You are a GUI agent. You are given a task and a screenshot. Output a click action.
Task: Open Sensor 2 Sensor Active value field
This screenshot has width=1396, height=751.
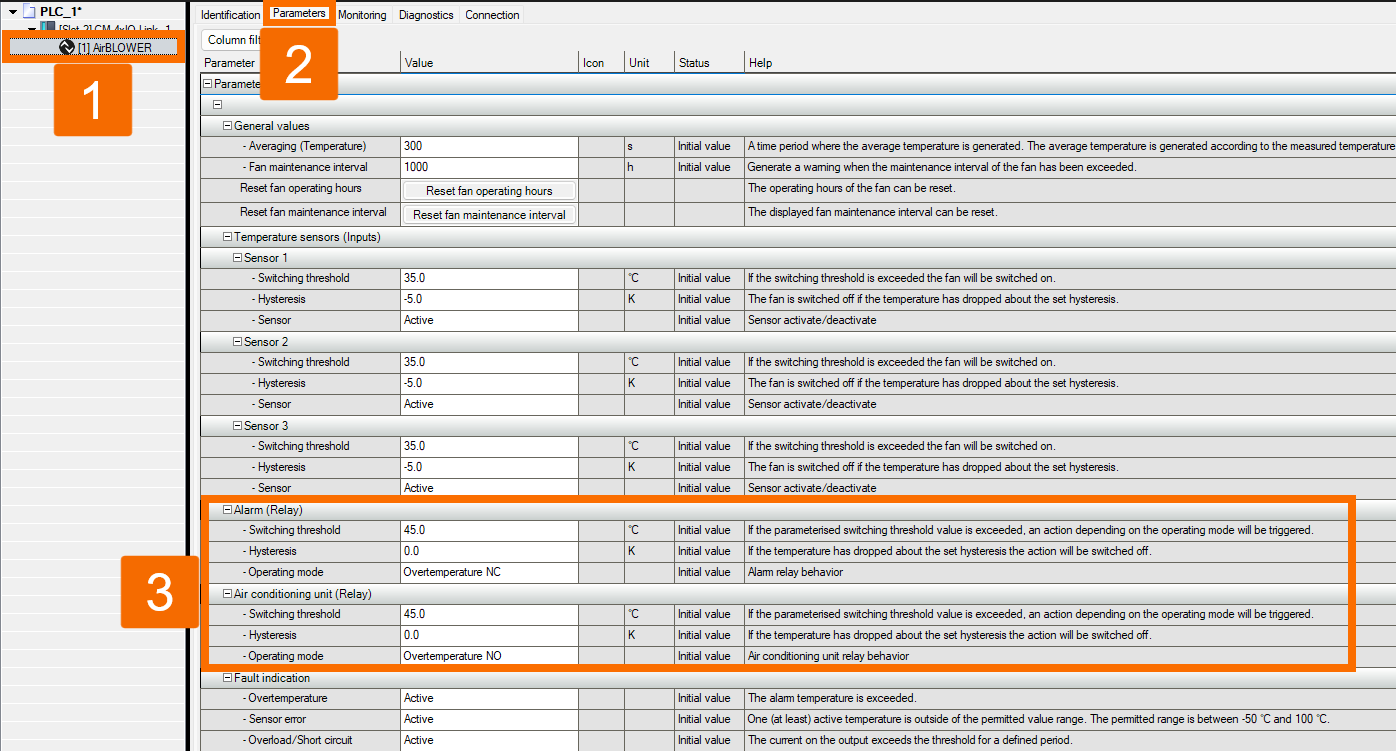tap(489, 404)
